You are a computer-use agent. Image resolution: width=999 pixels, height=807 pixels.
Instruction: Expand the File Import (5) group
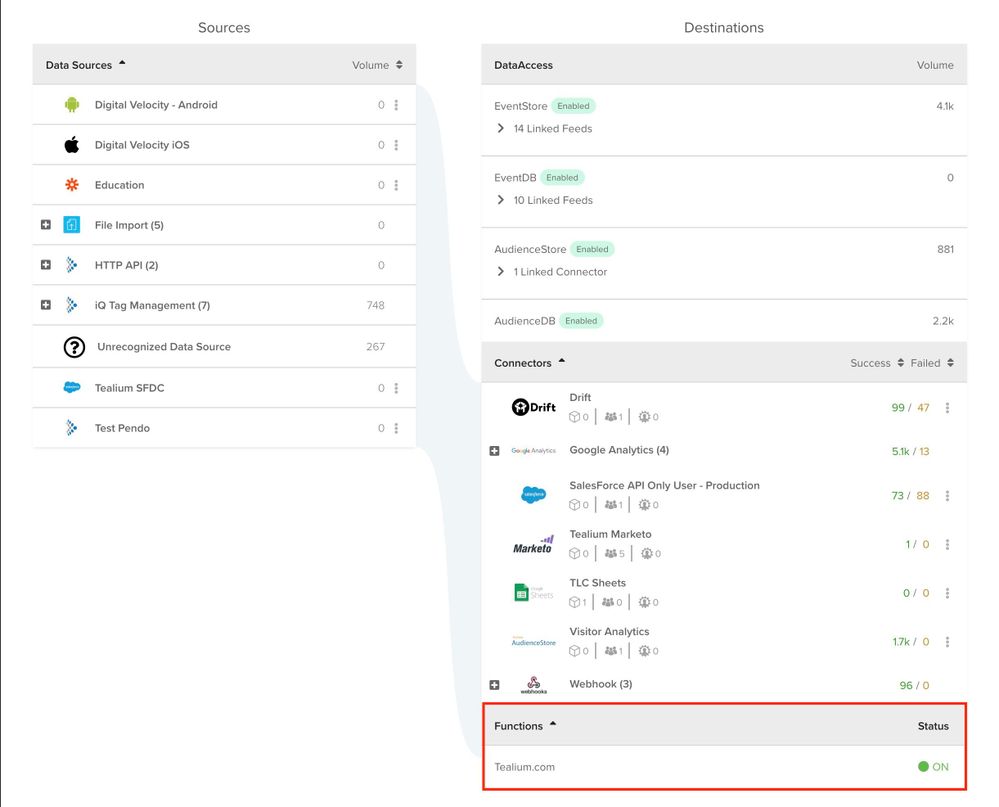click(x=46, y=225)
